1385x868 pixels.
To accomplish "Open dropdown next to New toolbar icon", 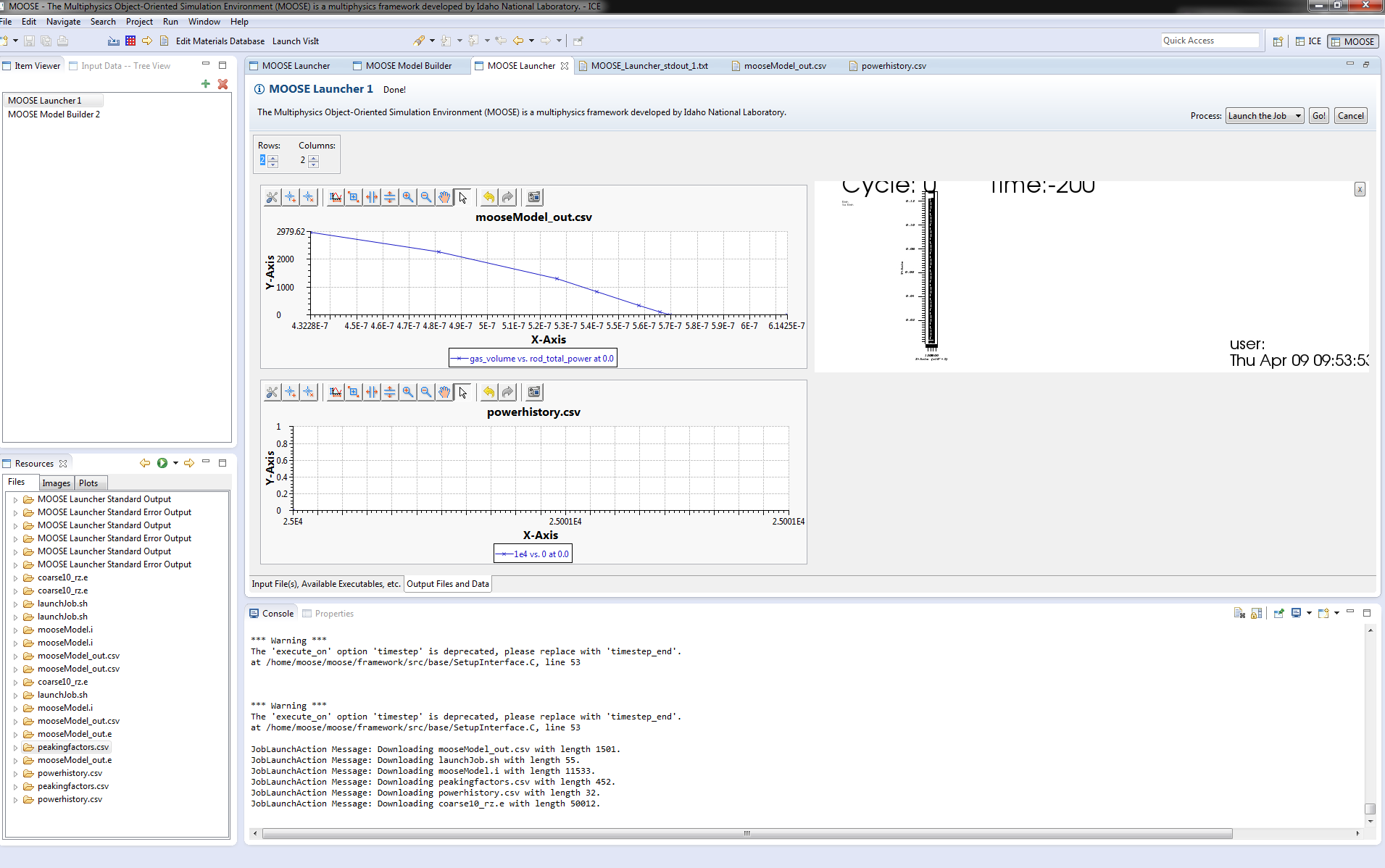I will pos(15,41).
